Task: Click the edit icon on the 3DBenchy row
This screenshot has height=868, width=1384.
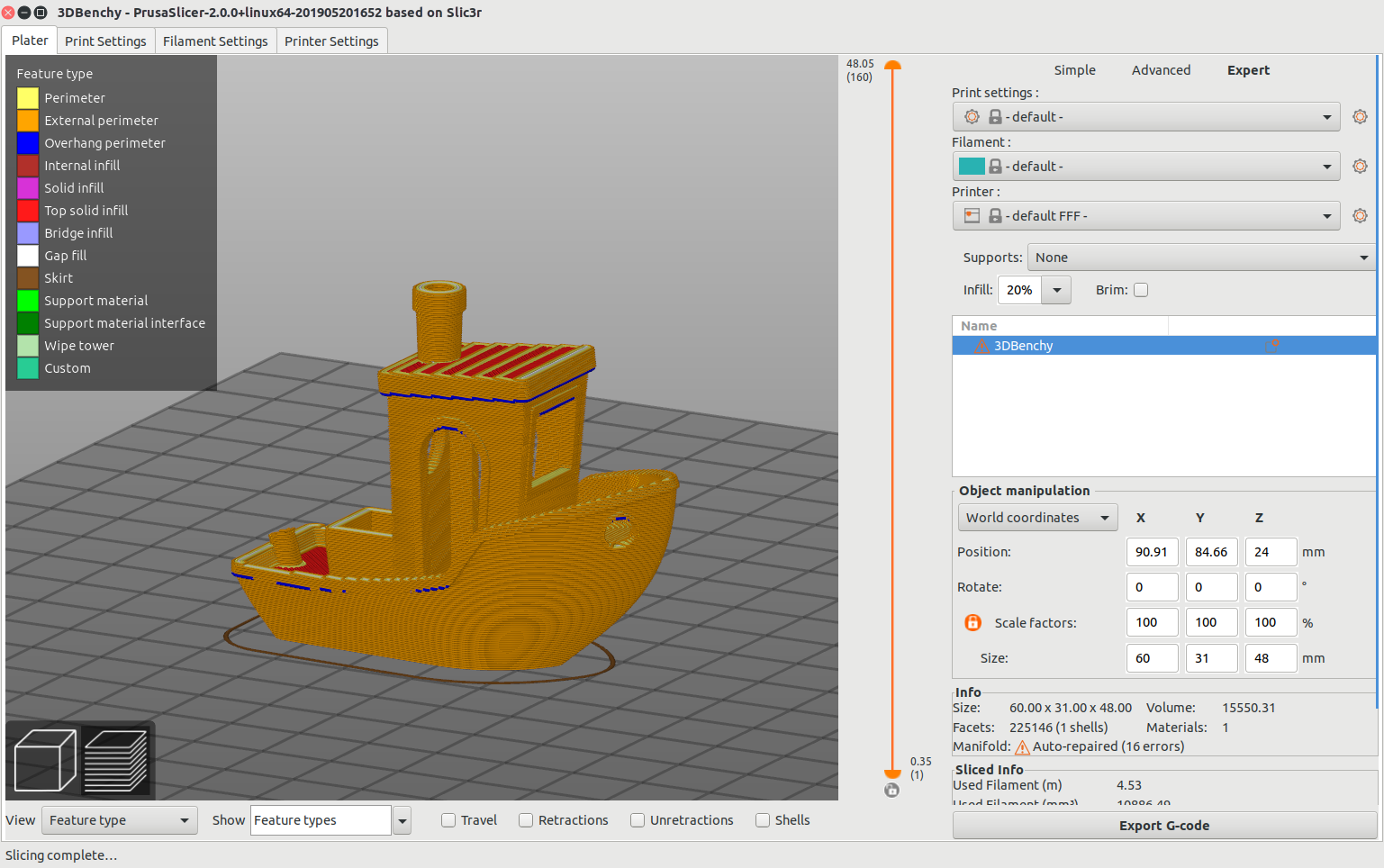Action: 1271,346
